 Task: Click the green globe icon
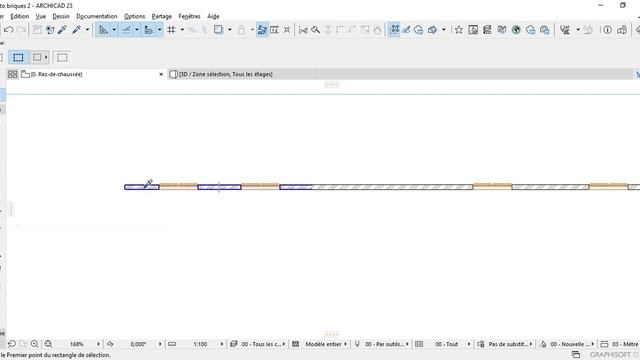point(516,30)
